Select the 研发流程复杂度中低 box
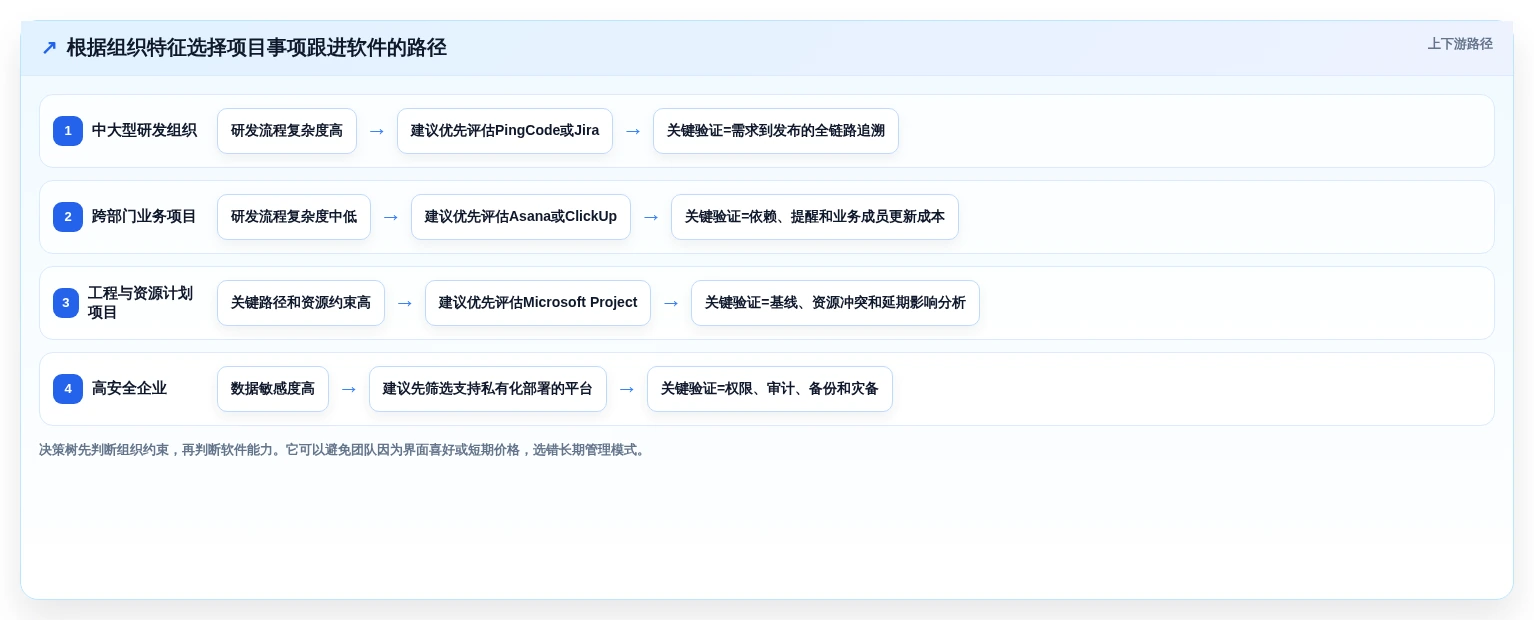 tap(294, 217)
